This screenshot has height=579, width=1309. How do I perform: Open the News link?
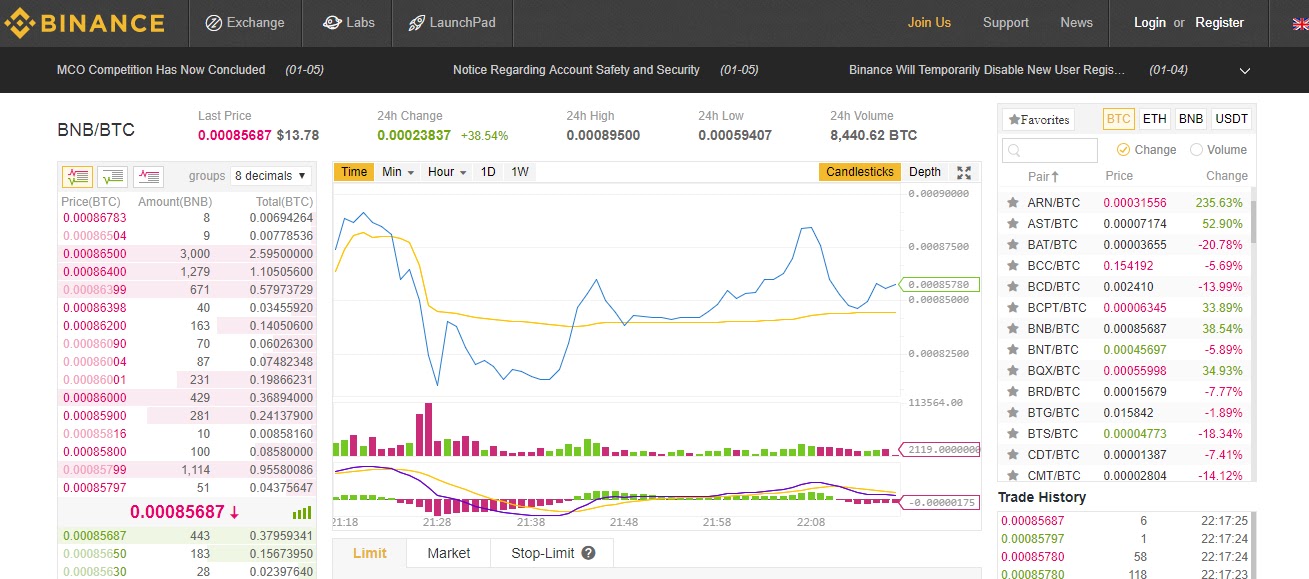tap(1076, 22)
